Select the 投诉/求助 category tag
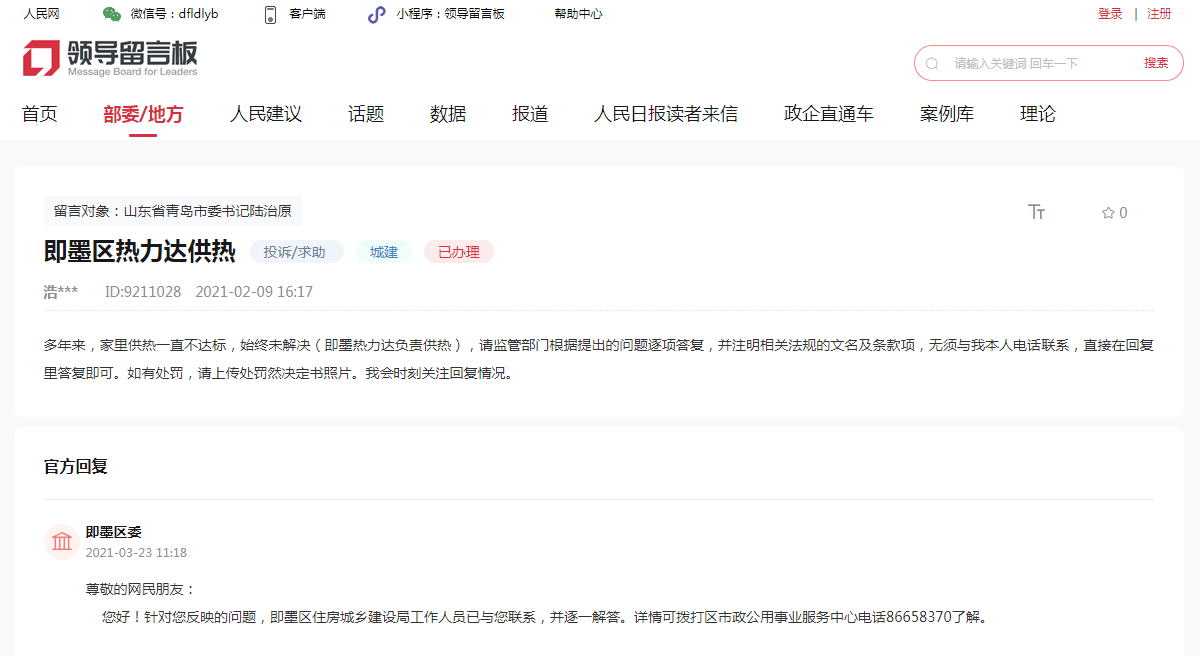The image size is (1200, 656). 295,252
